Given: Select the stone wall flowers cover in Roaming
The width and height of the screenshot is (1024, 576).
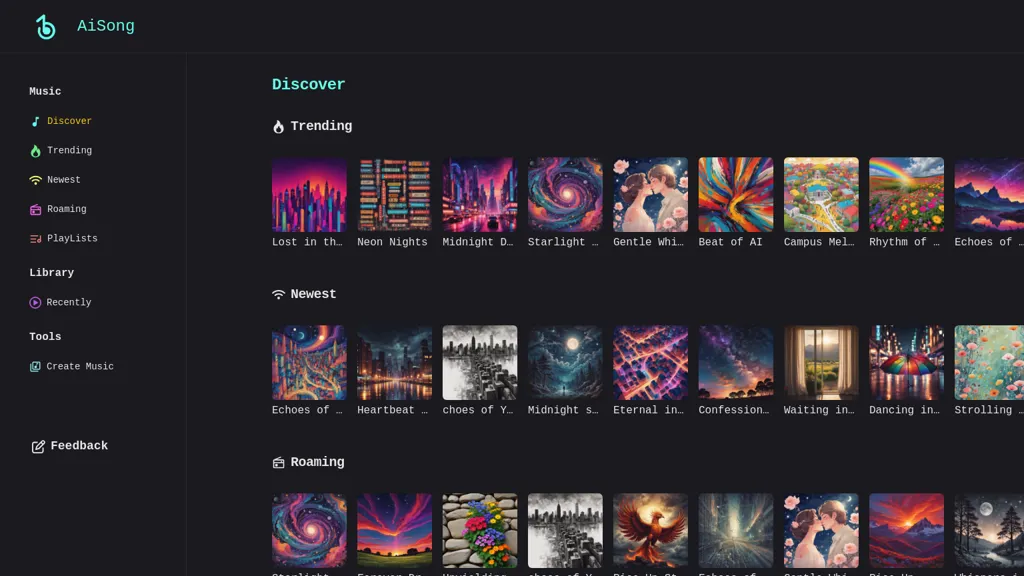Looking at the screenshot, I should [480, 530].
